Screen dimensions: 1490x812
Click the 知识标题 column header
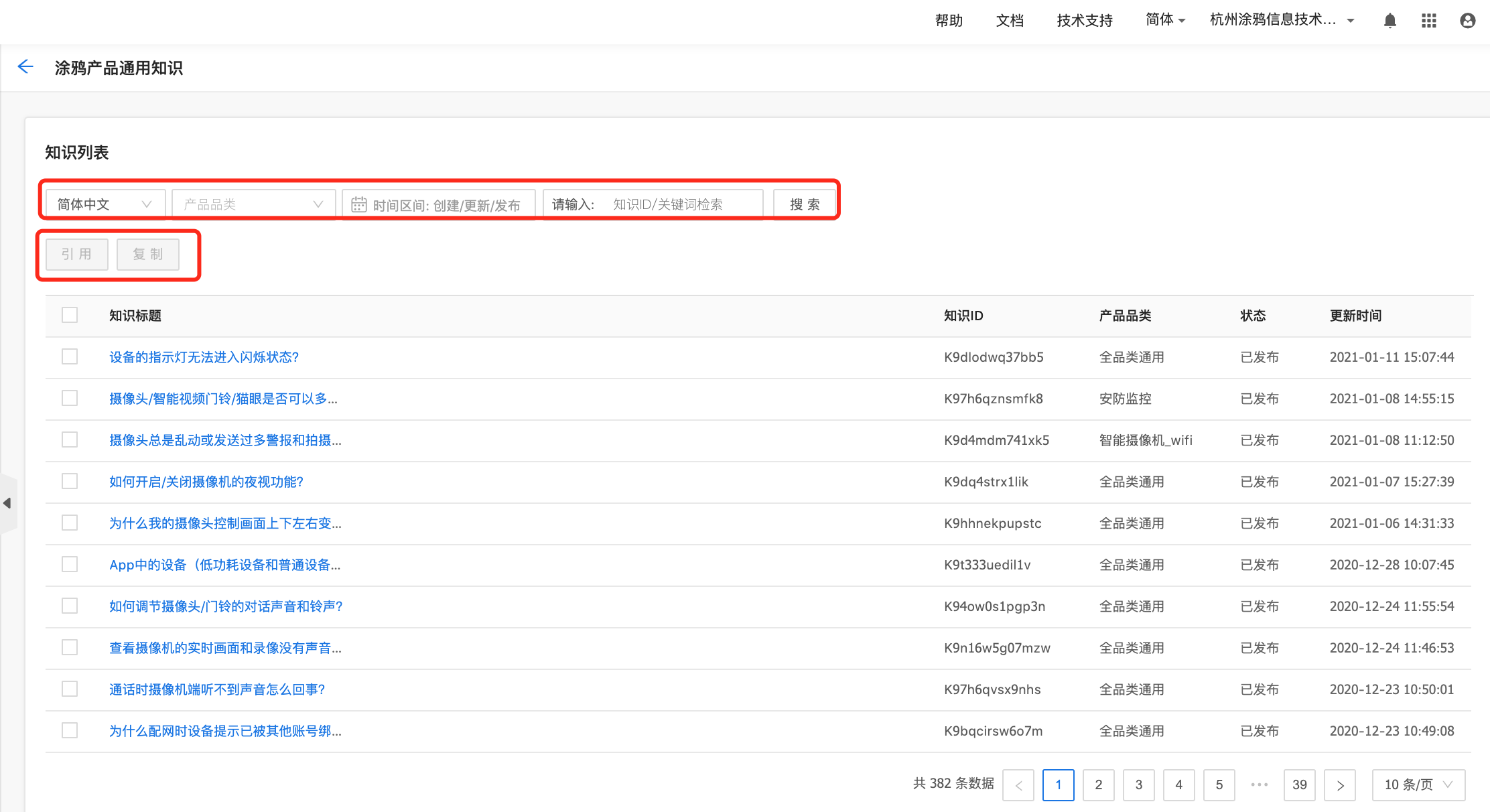(135, 316)
